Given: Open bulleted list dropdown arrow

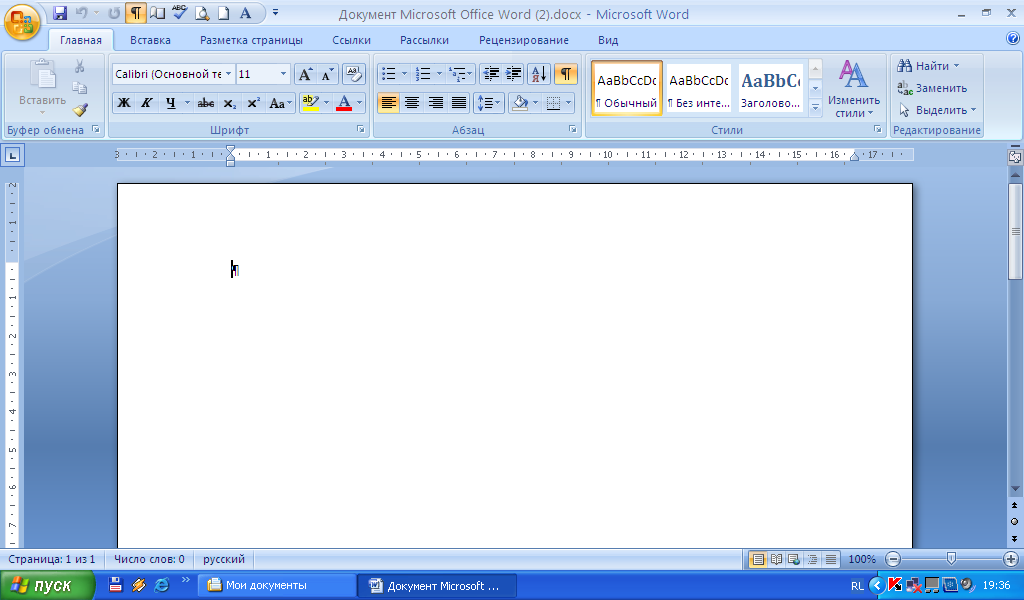Looking at the screenshot, I should [x=404, y=74].
